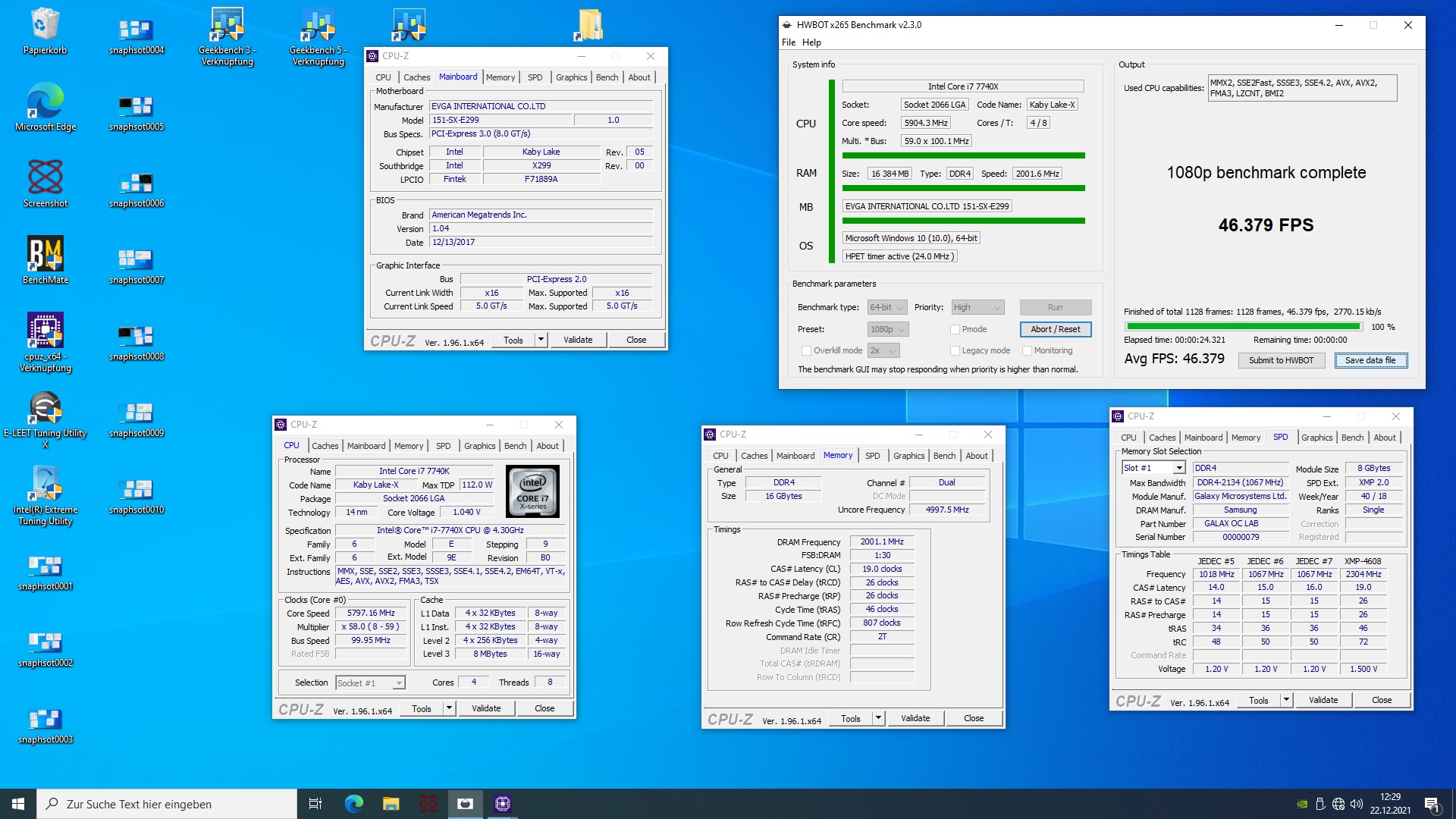Image resolution: width=1456 pixels, height=819 pixels.
Task: Click Close in Memory CPU-Z window
Action: (974, 718)
